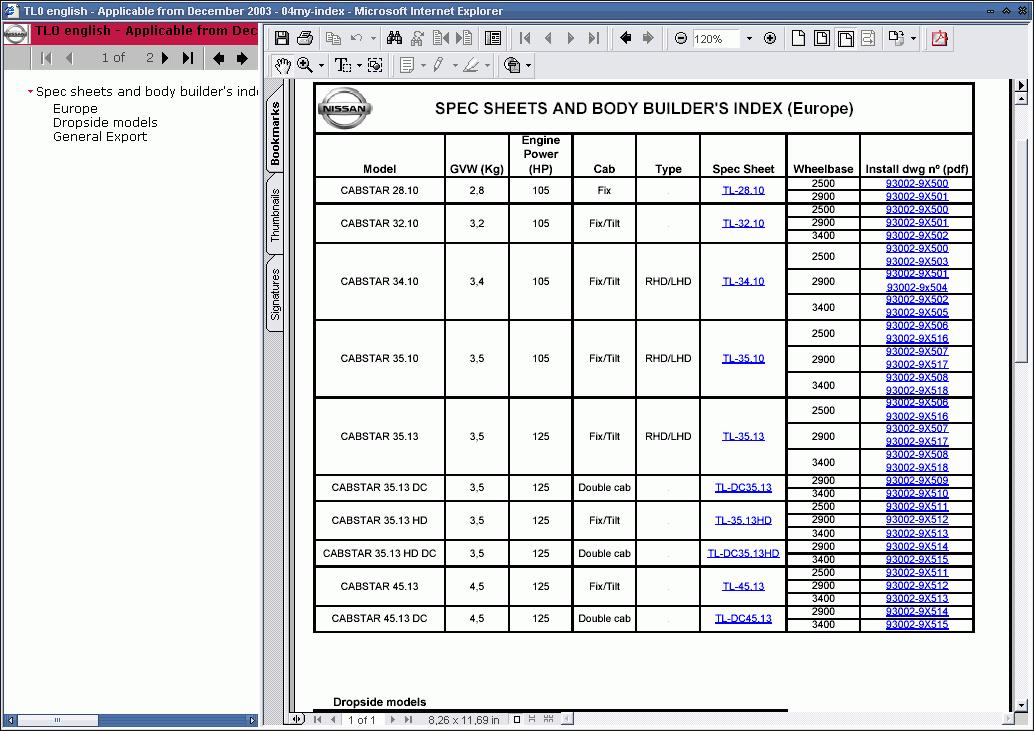Open TL-45.13 spec sheet link
Viewport: 1034px width, 731px height.
pyautogui.click(x=743, y=587)
